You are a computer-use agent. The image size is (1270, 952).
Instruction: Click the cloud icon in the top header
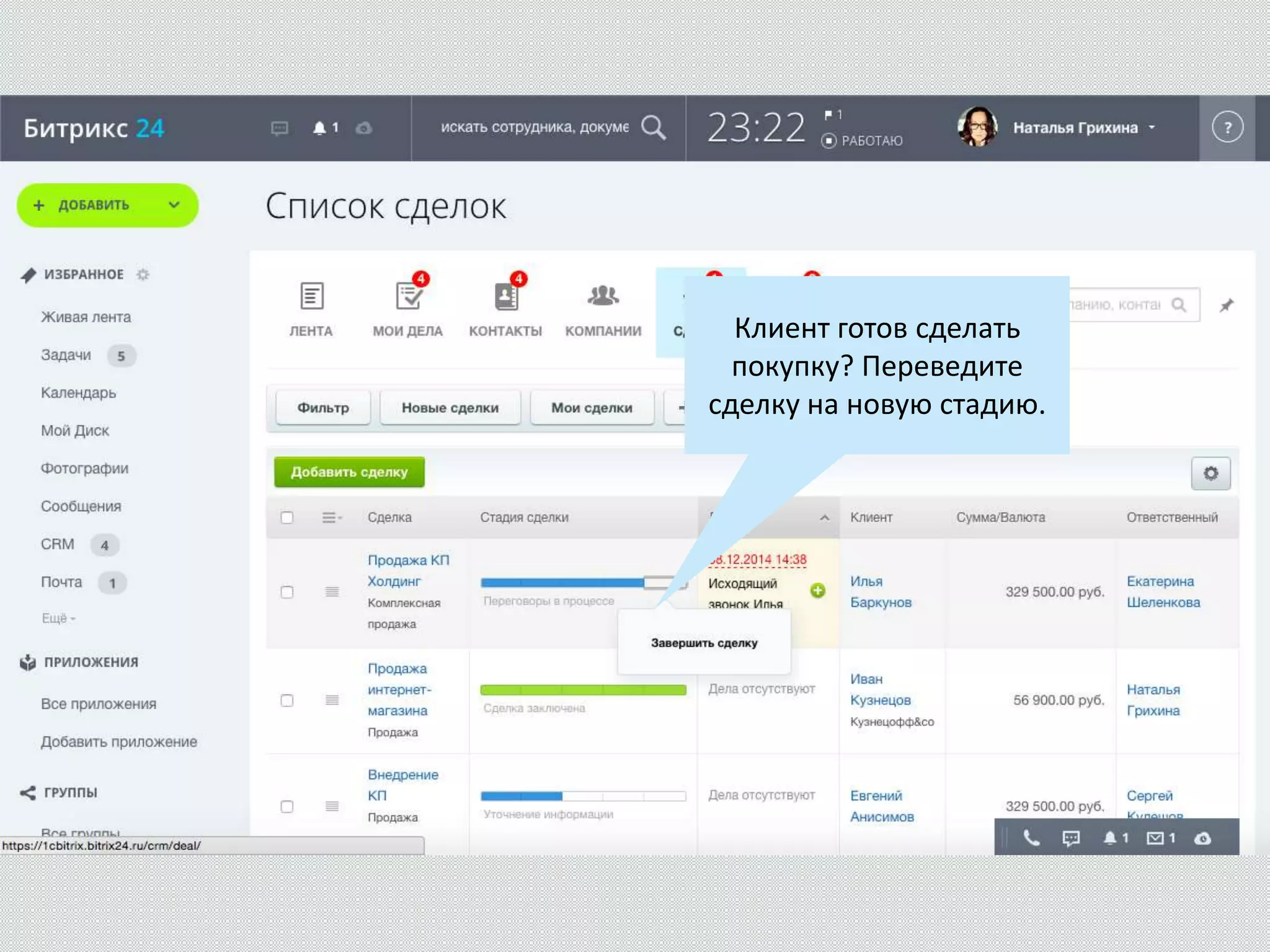364,128
